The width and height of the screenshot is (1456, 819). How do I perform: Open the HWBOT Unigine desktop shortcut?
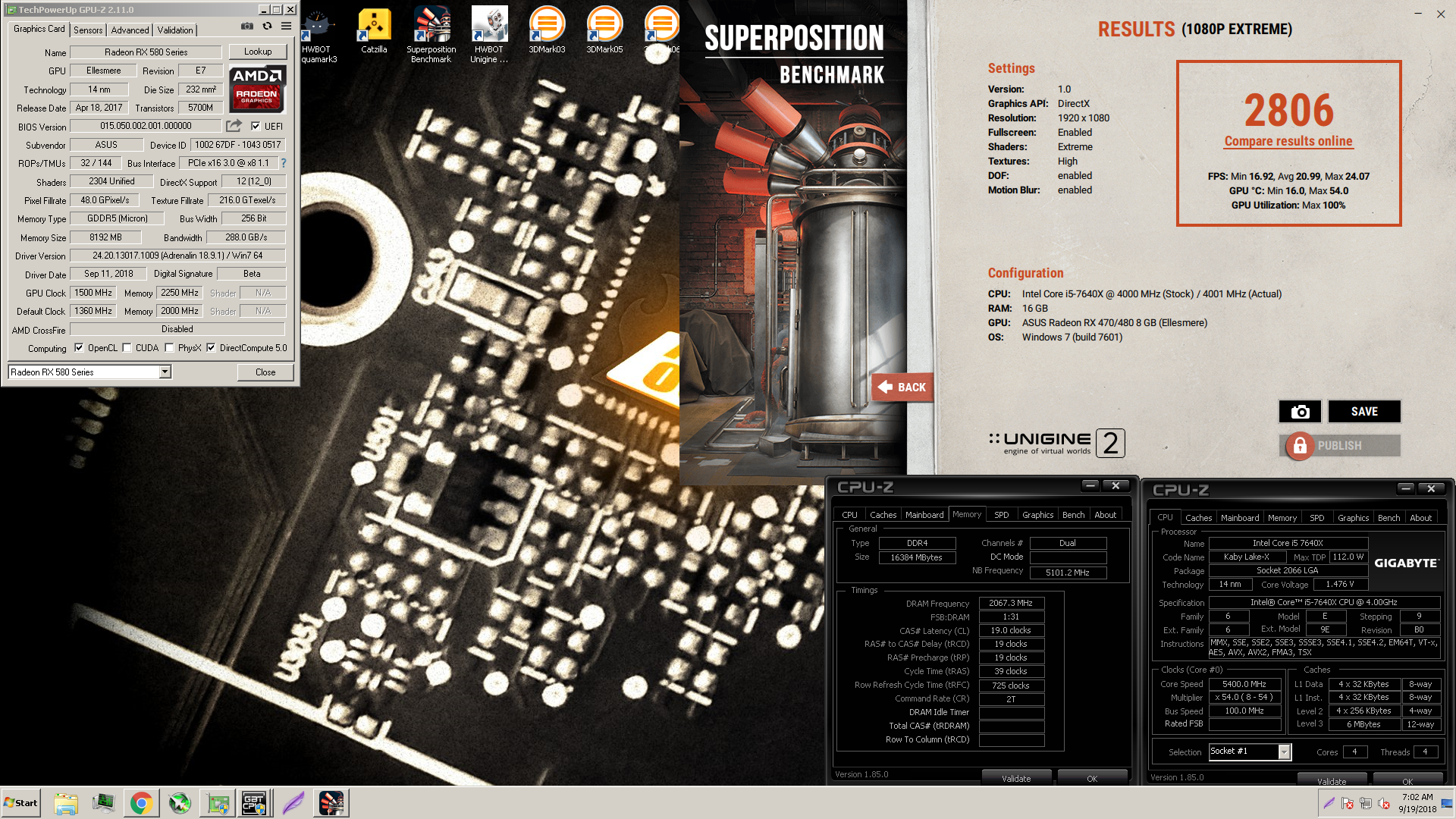(489, 35)
